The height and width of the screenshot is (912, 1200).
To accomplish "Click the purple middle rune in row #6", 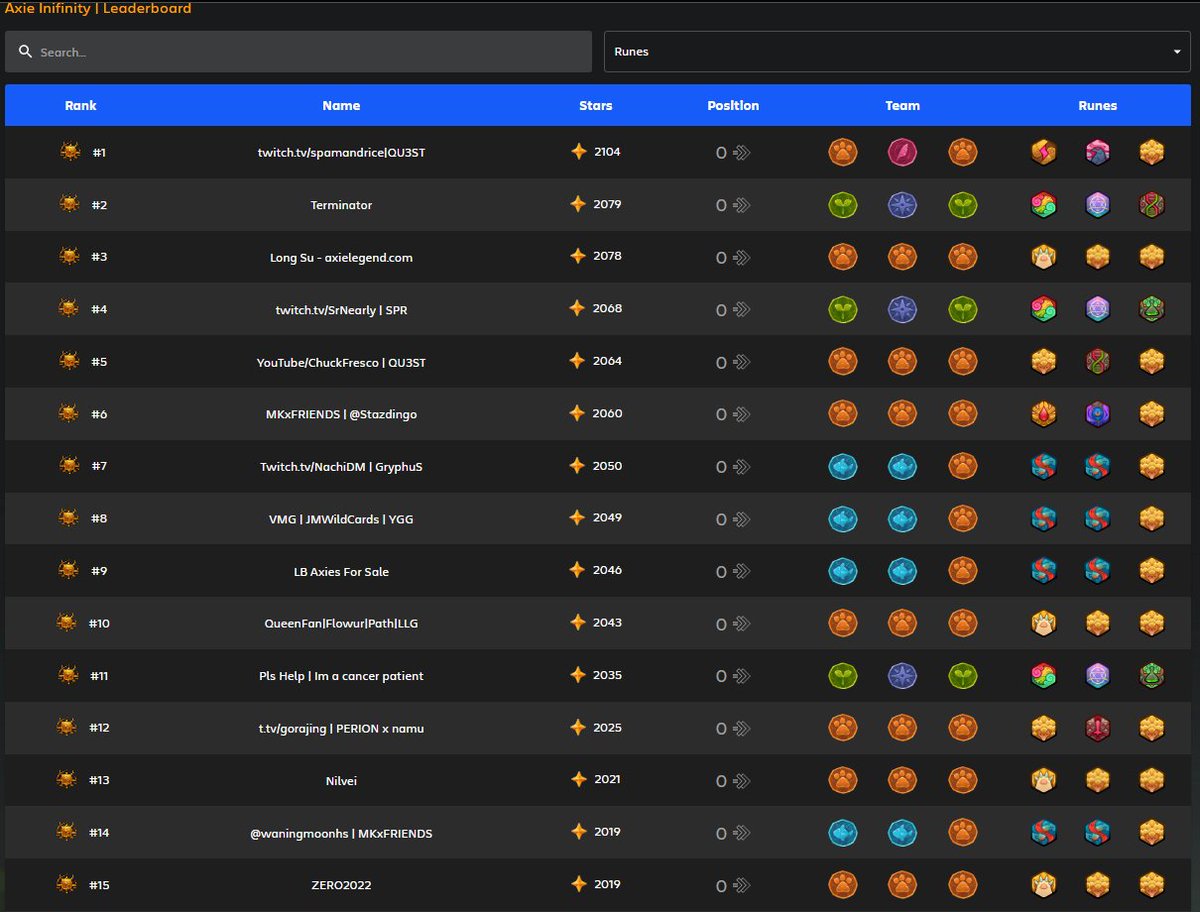I will coord(1098,414).
